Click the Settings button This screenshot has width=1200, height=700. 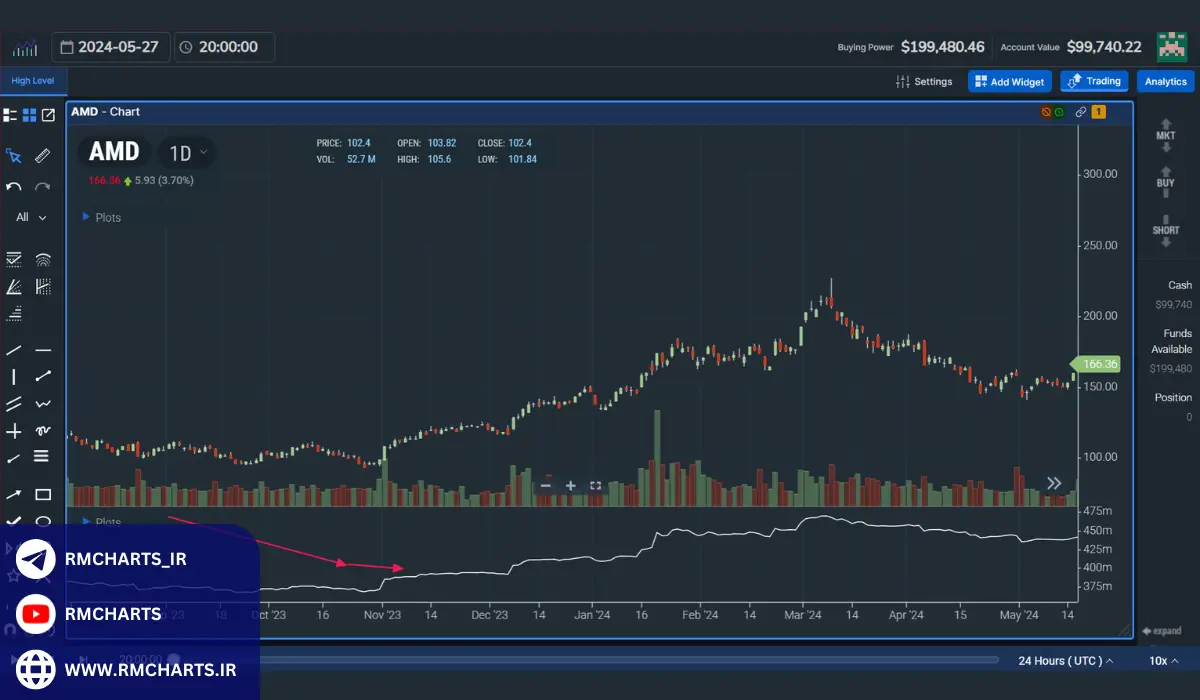point(924,82)
